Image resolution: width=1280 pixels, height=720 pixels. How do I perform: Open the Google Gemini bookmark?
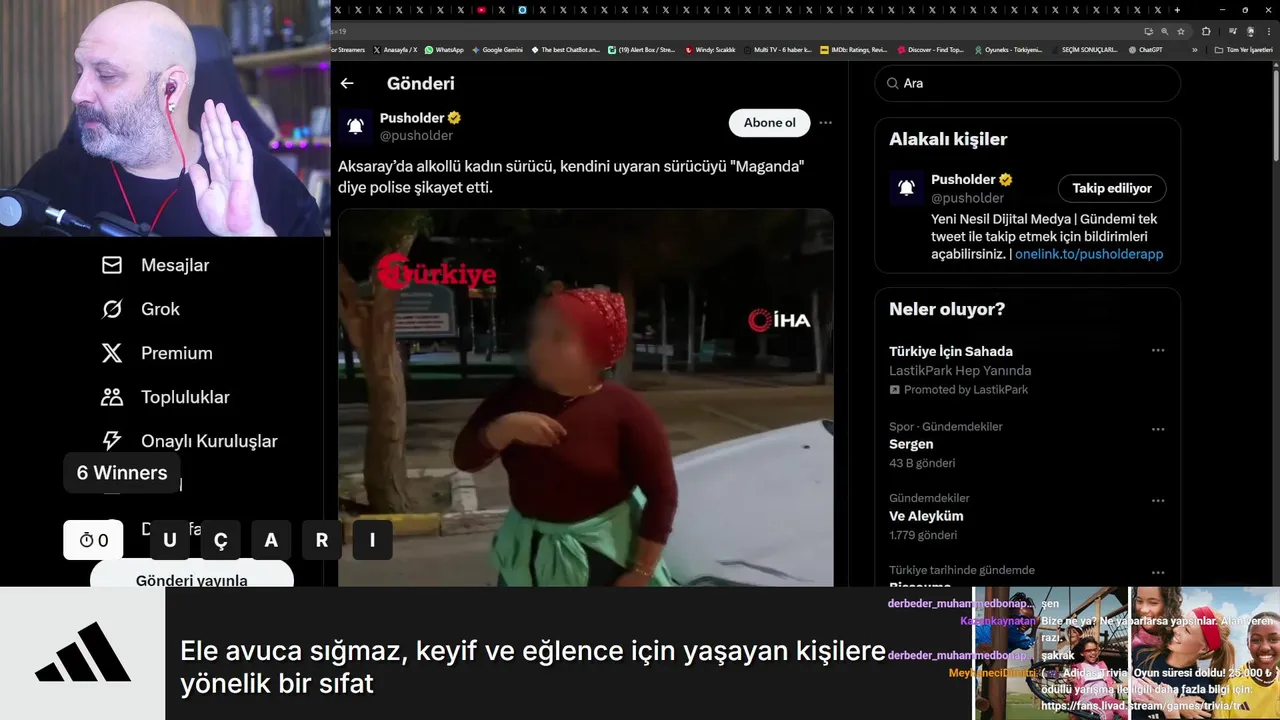click(x=497, y=49)
